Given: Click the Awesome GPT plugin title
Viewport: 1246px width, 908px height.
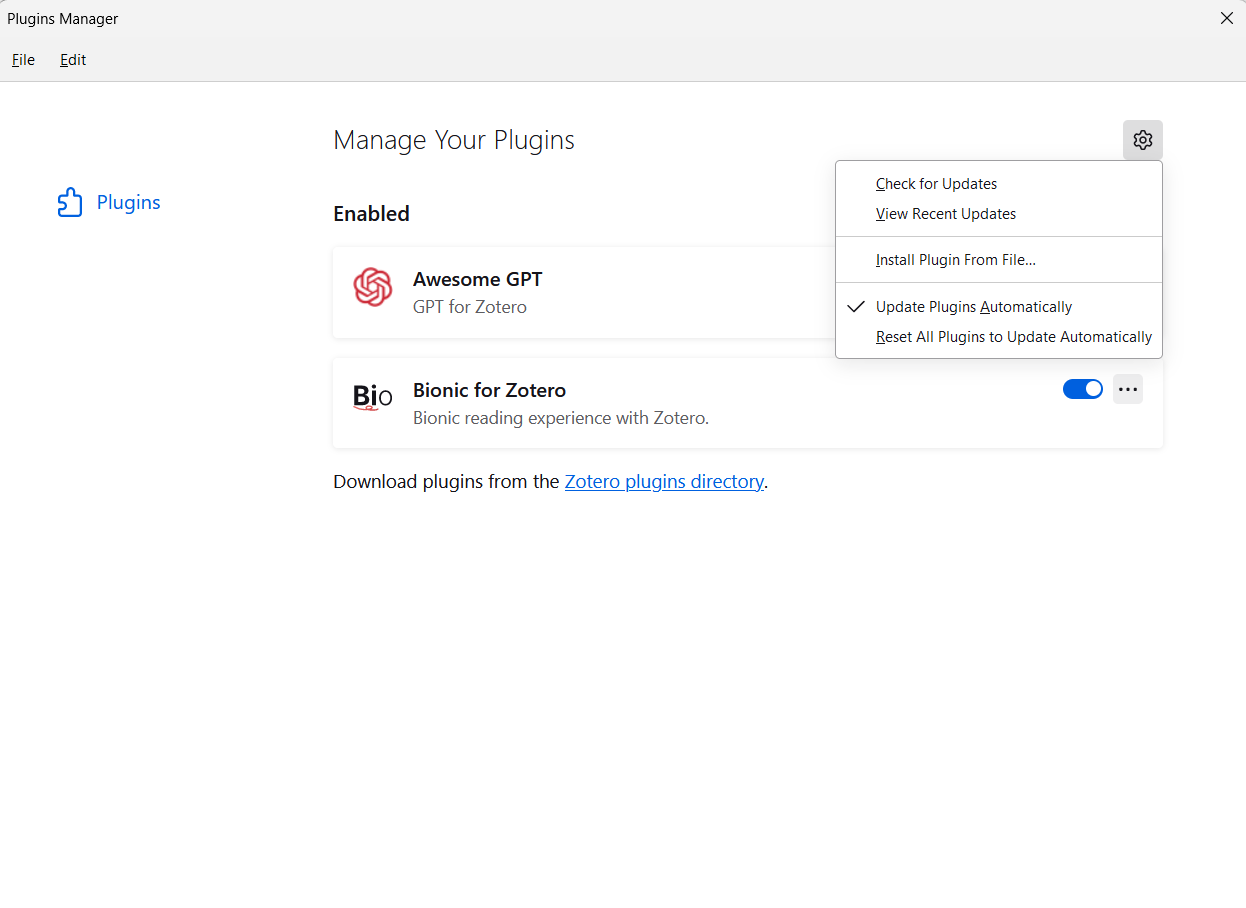Looking at the screenshot, I should click(x=477, y=279).
